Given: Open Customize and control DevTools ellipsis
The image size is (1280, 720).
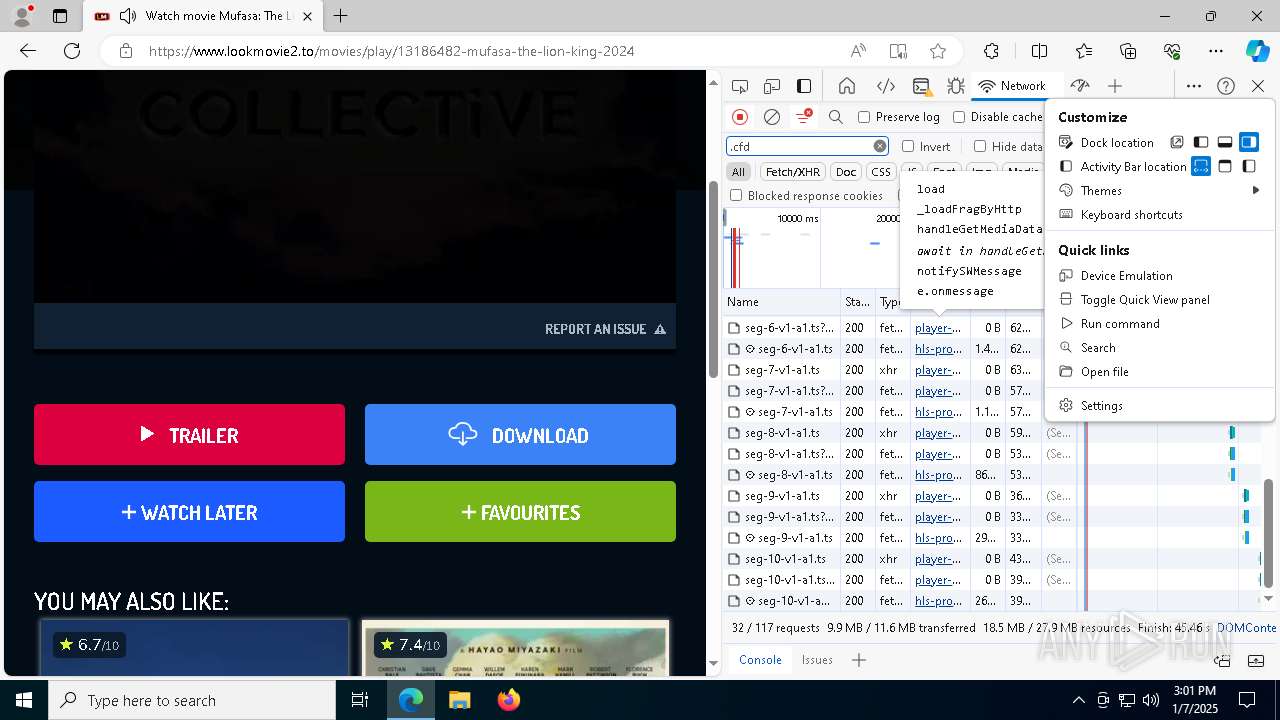Looking at the screenshot, I should (1194, 86).
